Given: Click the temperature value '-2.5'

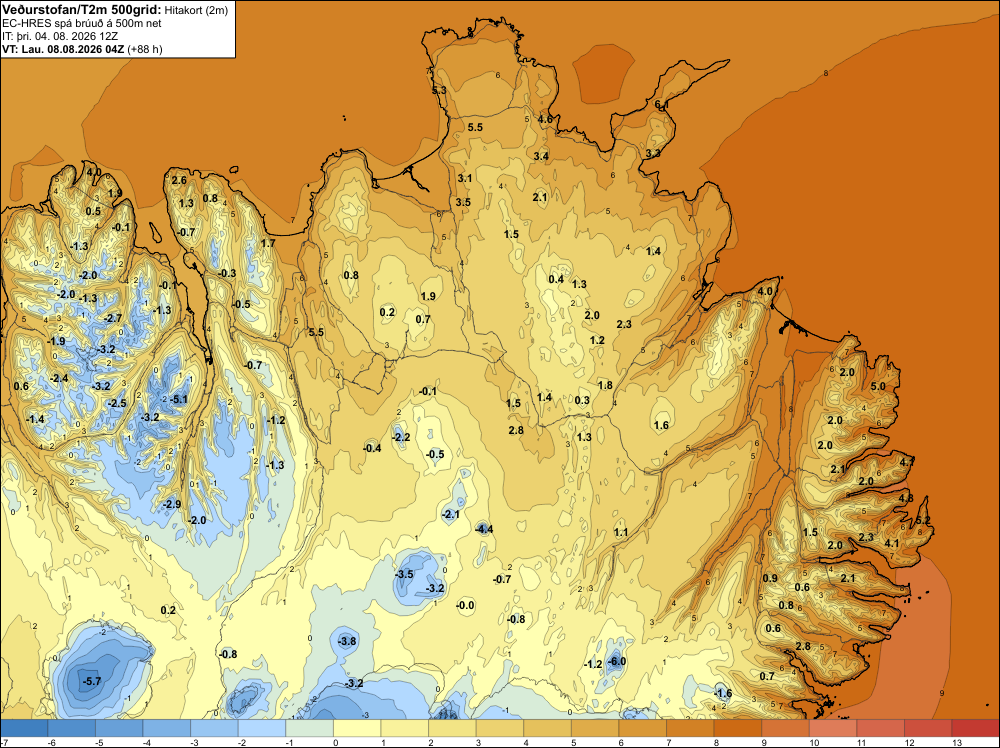Looking at the screenshot, I should (x=117, y=404).
